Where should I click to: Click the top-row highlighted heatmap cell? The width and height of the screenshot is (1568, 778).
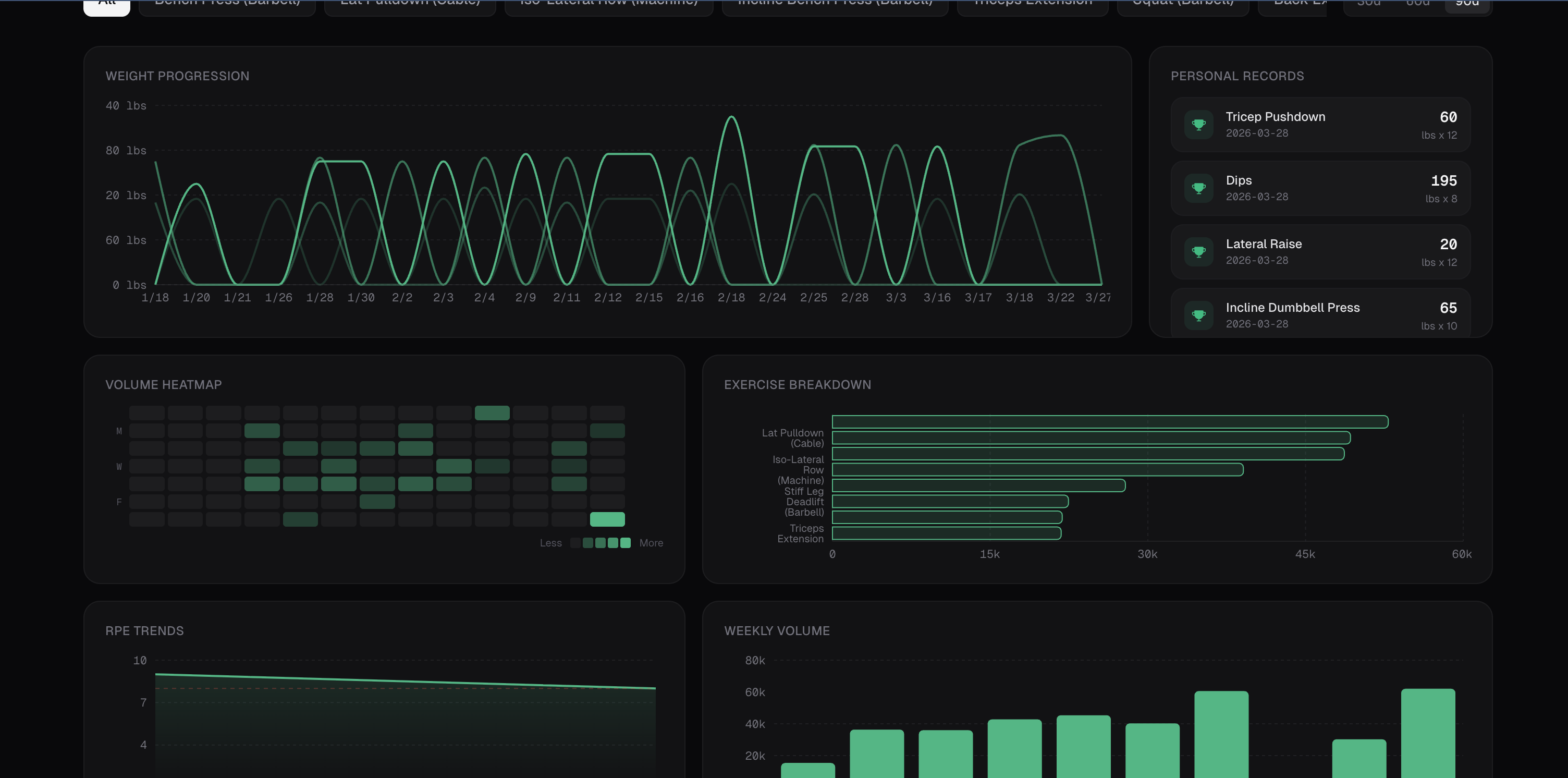point(492,413)
